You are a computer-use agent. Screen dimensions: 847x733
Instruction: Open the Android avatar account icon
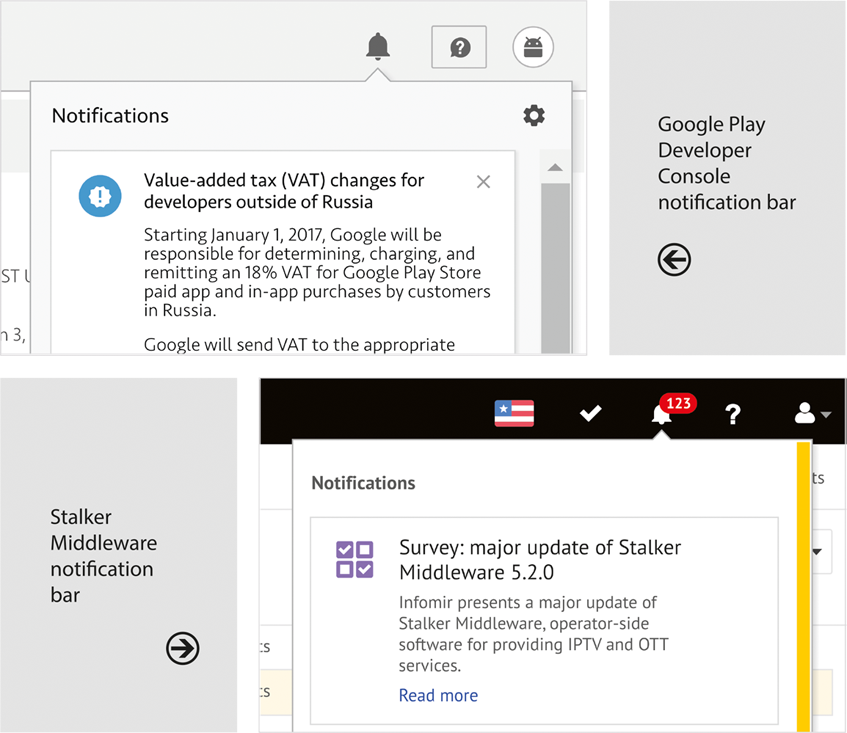[533, 47]
